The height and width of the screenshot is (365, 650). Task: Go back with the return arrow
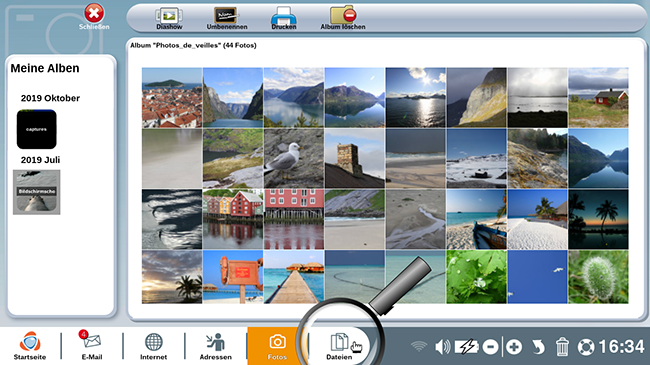coord(538,347)
